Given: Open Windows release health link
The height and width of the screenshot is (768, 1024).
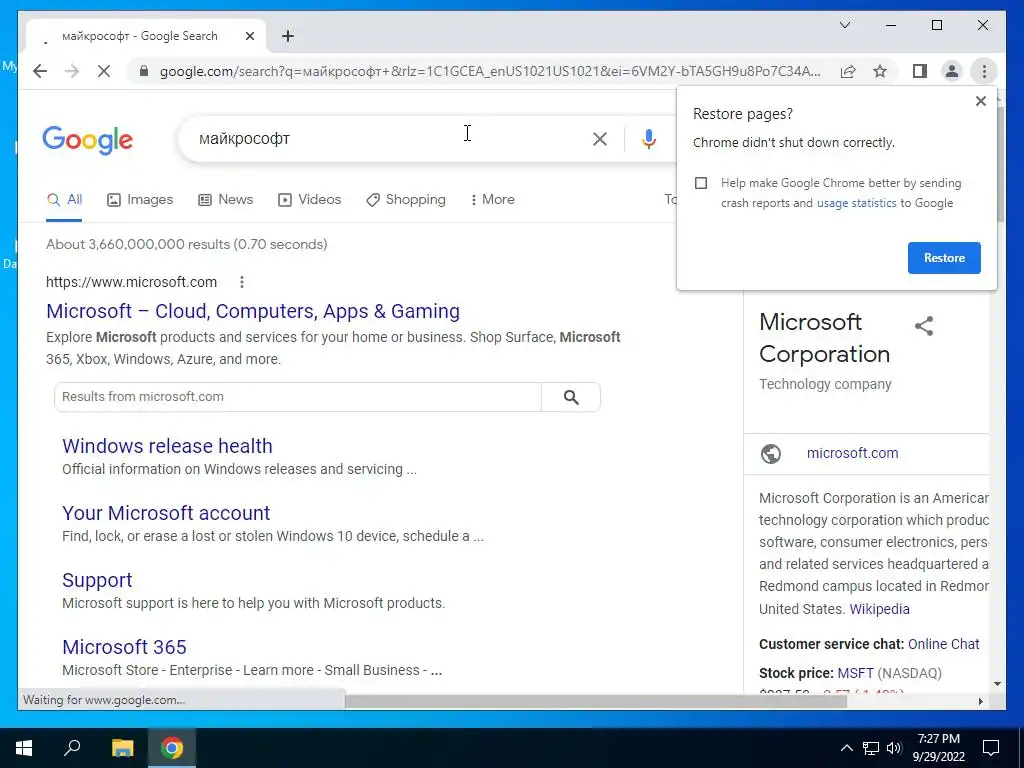Looking at the screenshot, I should pyautogui.click(x=167, y=446).
